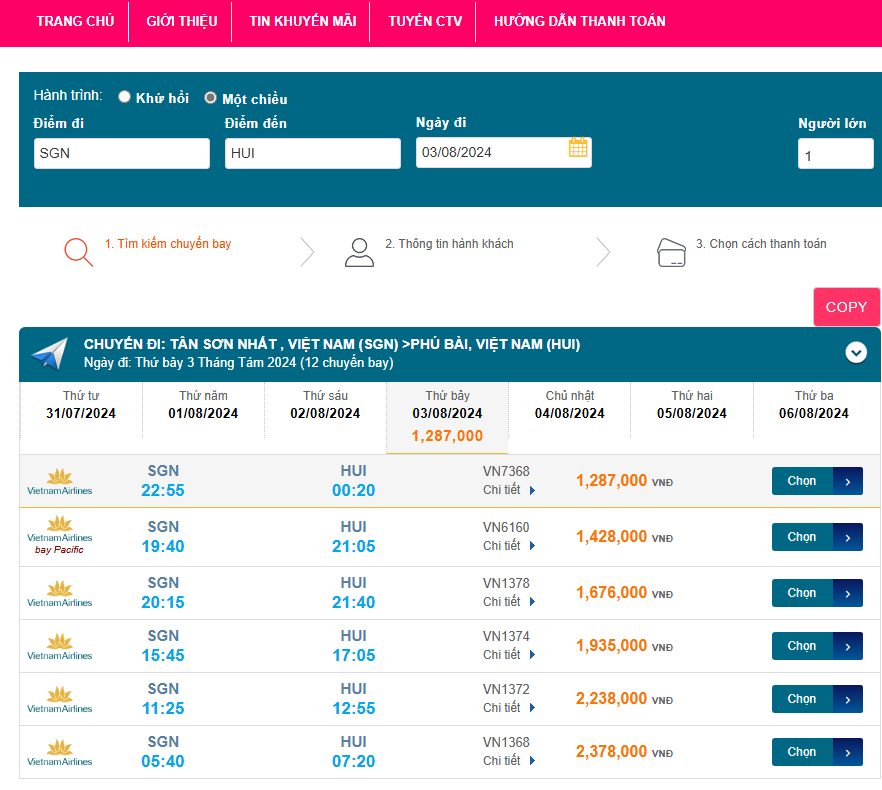Image resolution: width=882 pixels, height=790 pixels.
Task: Expand Chi tiết details for flight VN1378
Action: pyautogui.click(x=509, y=602)
